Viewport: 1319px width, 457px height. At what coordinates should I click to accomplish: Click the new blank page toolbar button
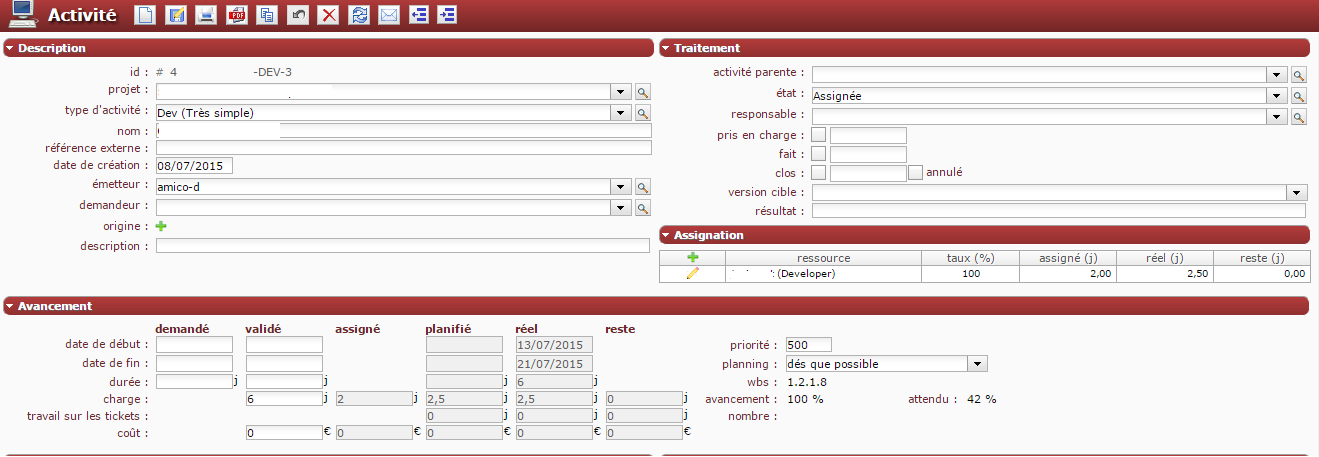[145, 15]
